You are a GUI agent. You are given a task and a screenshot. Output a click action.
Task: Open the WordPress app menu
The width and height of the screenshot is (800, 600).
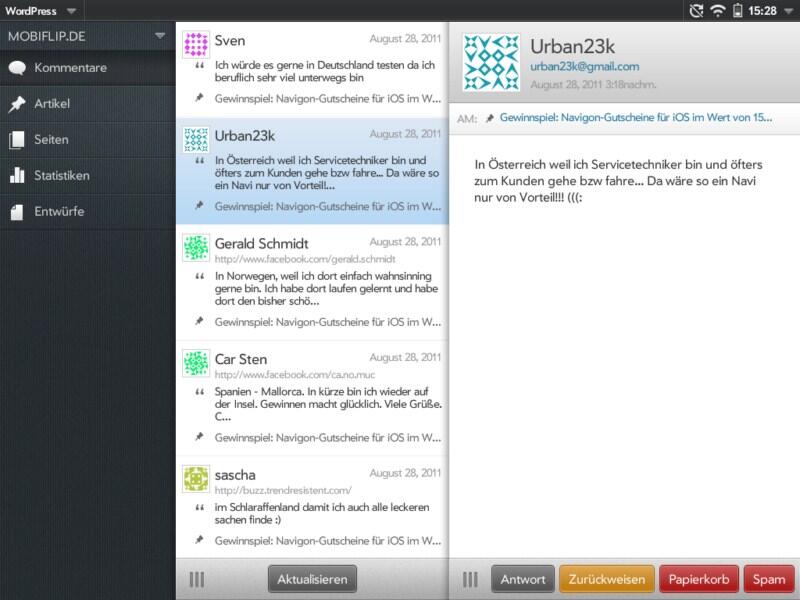[41, 11]
